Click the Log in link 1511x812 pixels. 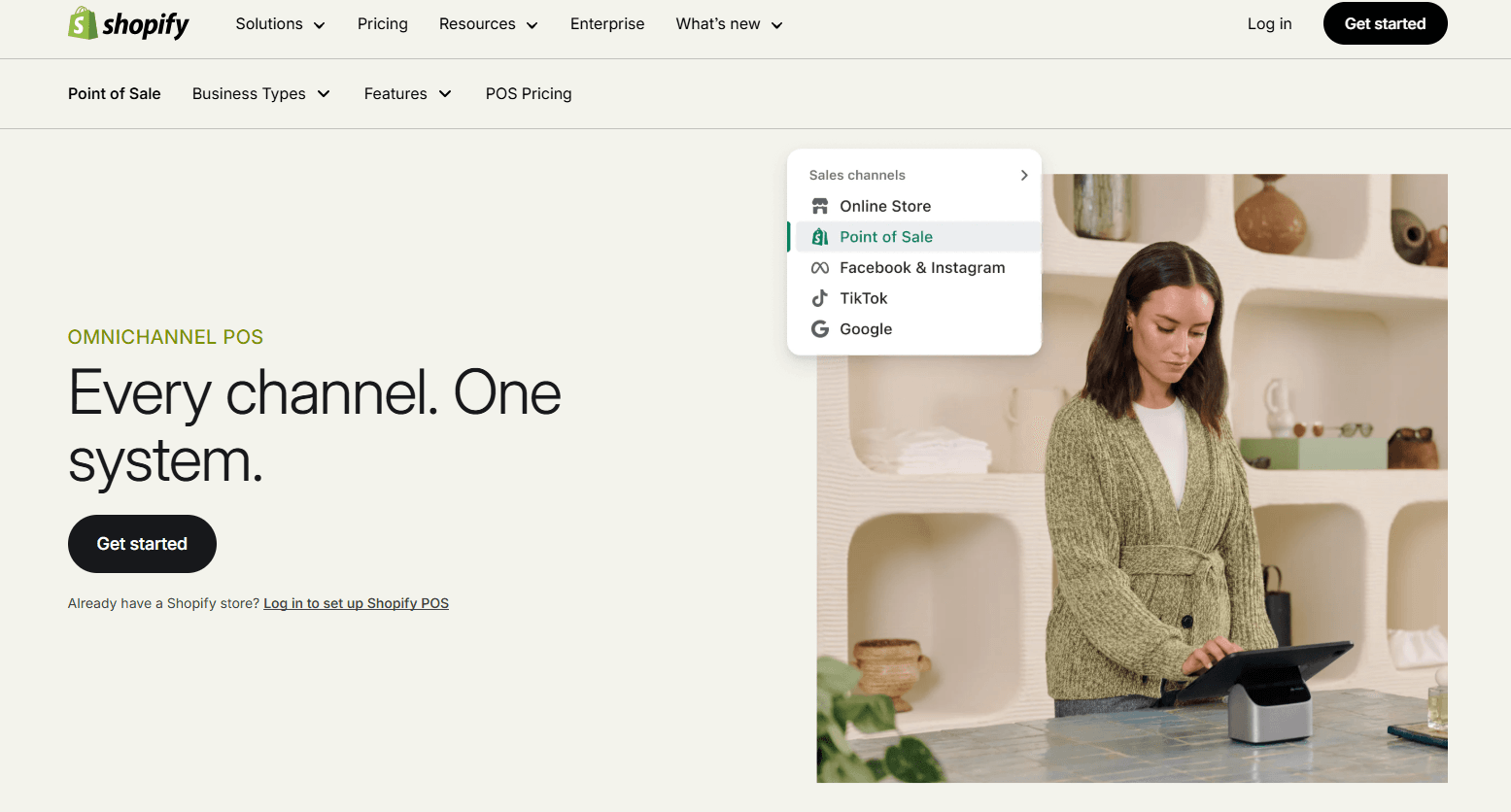(x=1269, y=24)
